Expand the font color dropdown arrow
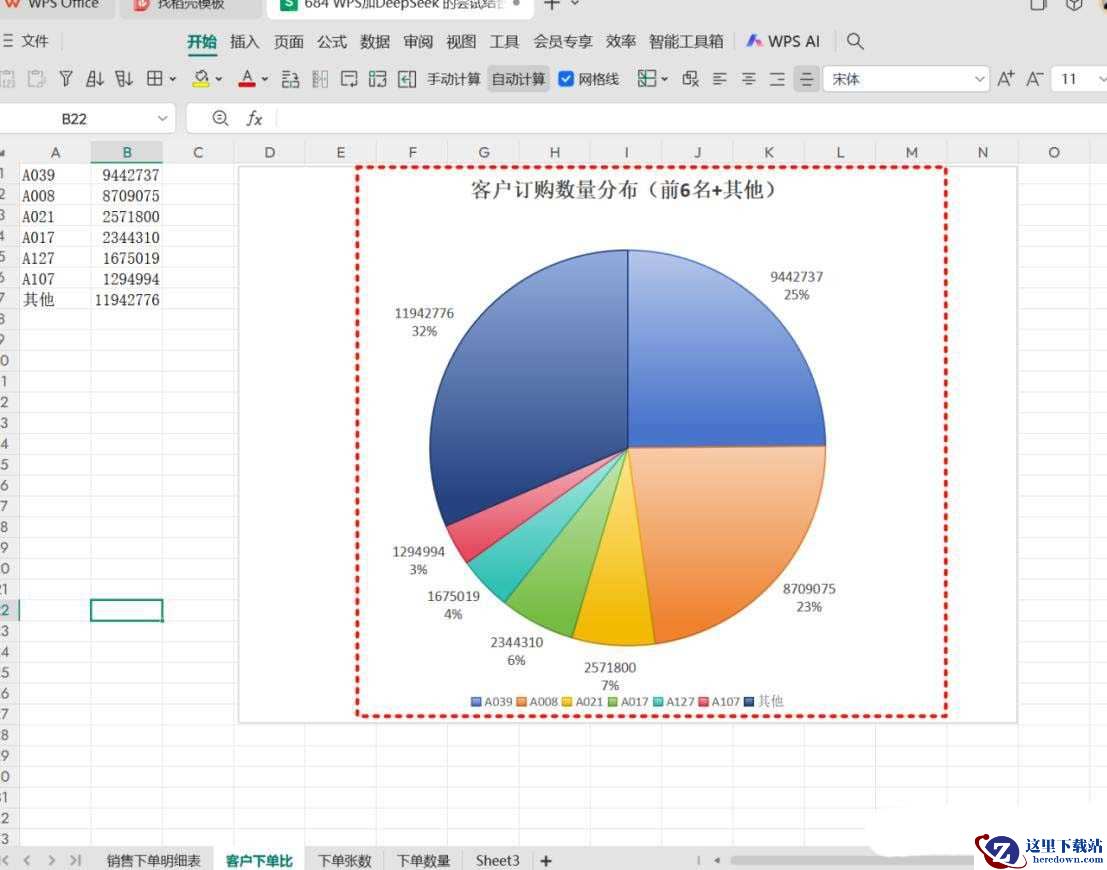This screenshot has height=870, width=1107. (x=265, y=79)
